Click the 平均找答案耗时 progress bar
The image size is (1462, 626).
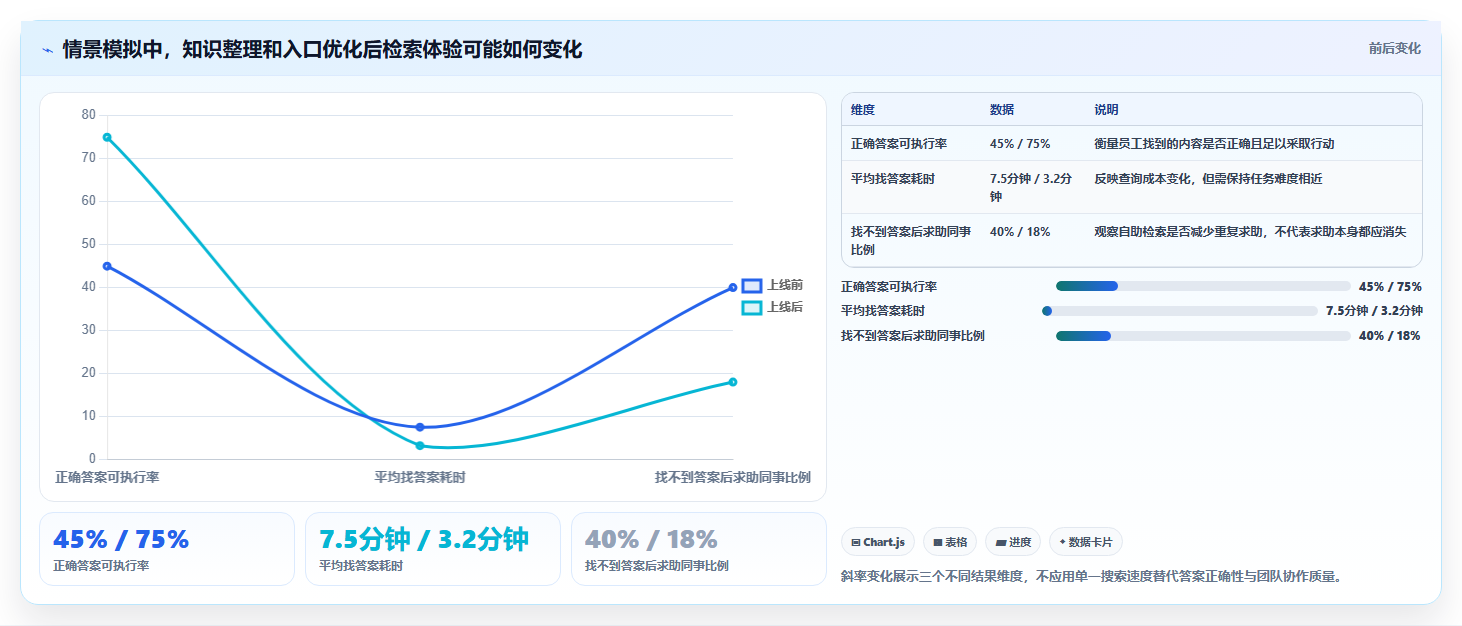(x=1179, y=311)
